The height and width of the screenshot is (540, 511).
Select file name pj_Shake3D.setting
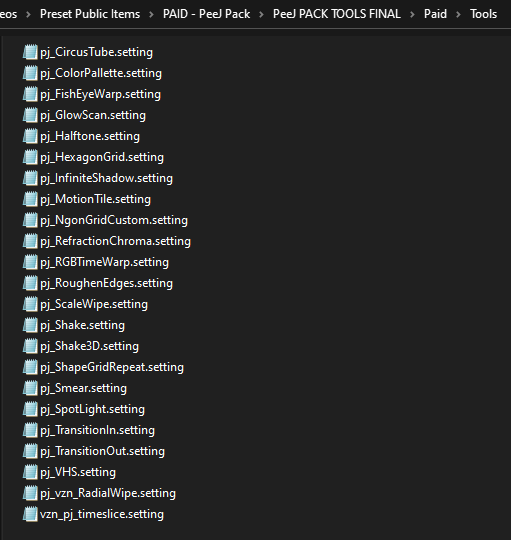(90, 346)
